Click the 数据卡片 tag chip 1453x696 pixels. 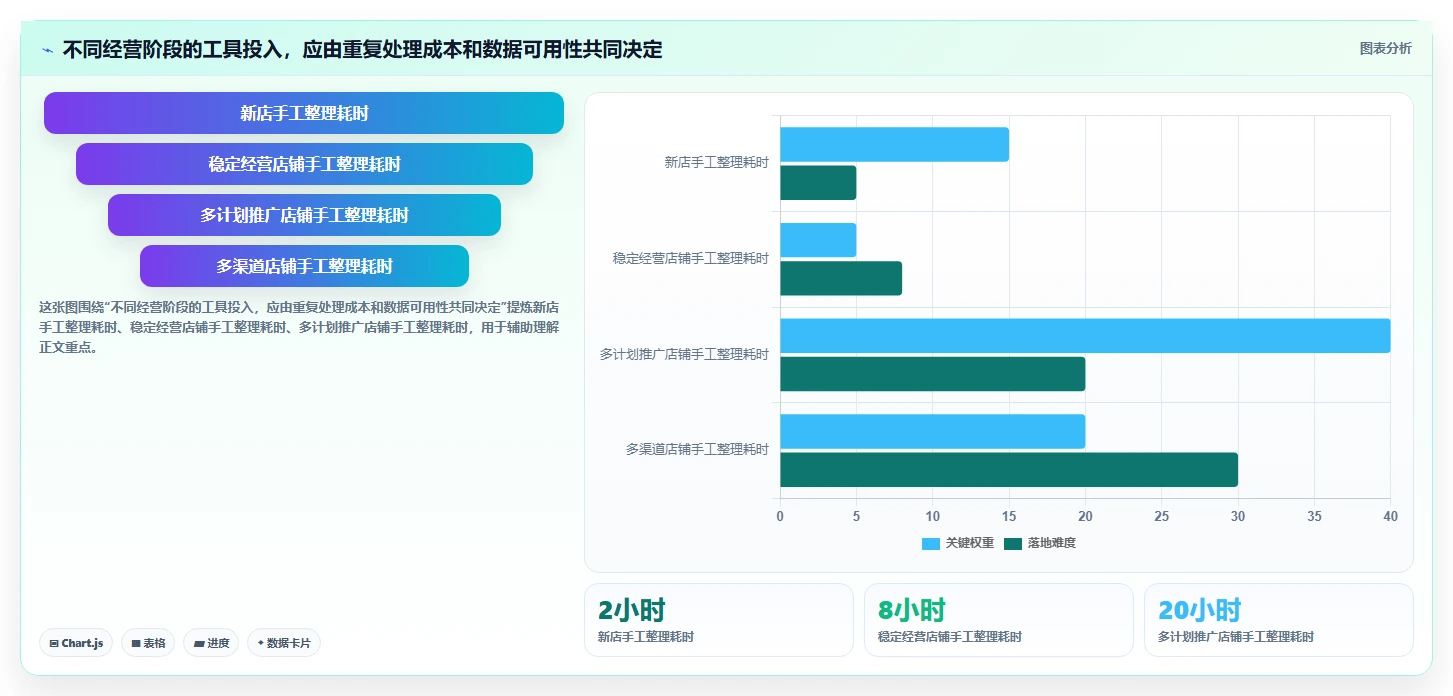284,643
